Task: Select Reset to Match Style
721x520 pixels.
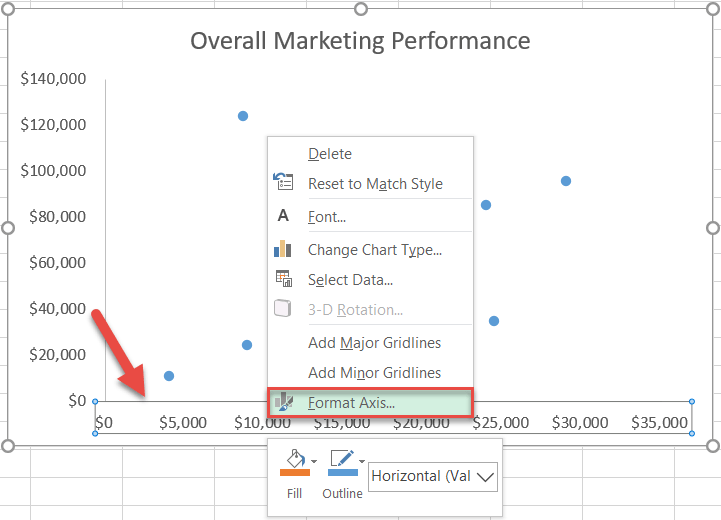Action: pos(370,183)
